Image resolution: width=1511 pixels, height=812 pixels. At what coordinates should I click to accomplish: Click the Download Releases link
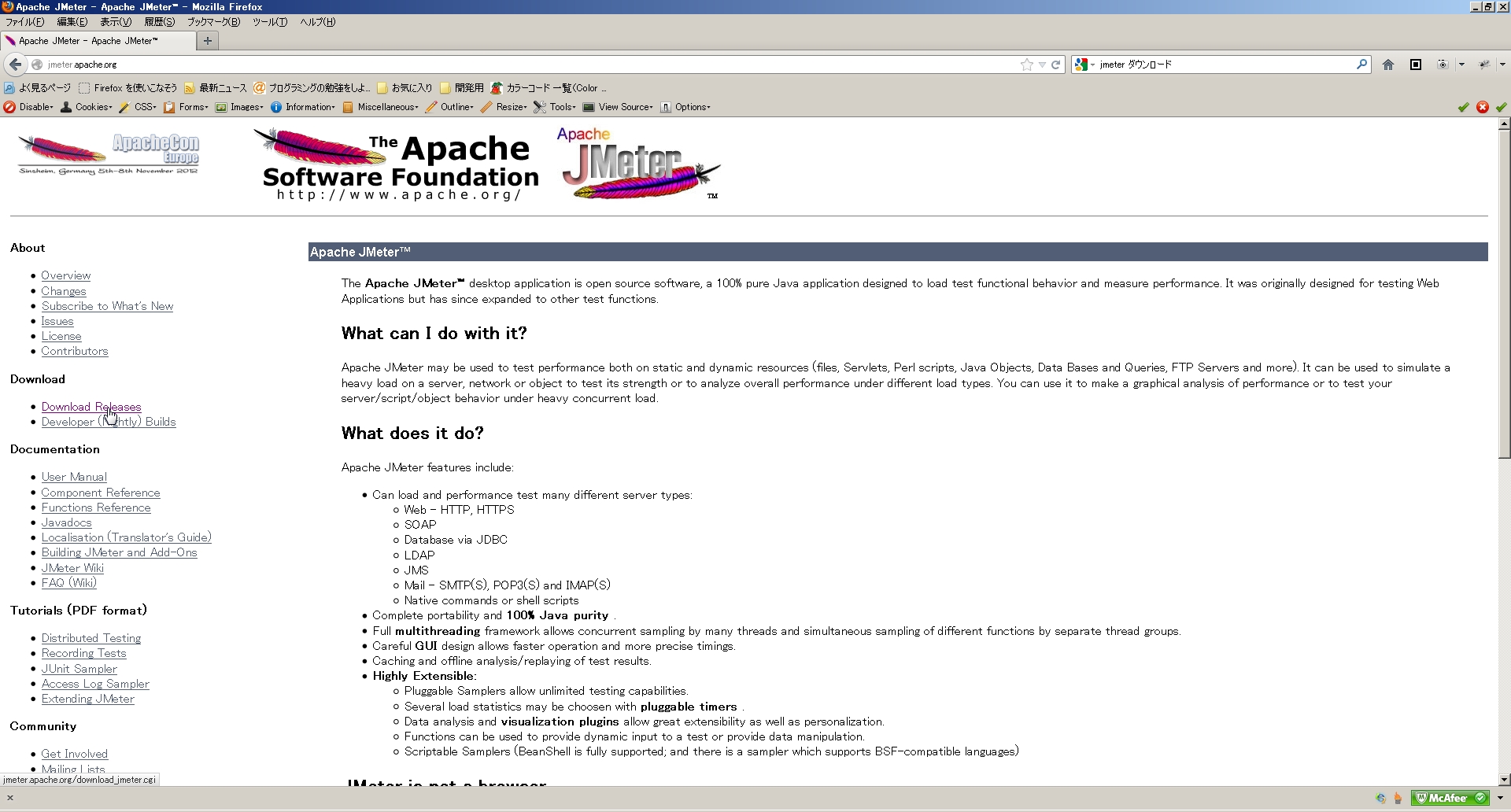click(x=91, y=407)
